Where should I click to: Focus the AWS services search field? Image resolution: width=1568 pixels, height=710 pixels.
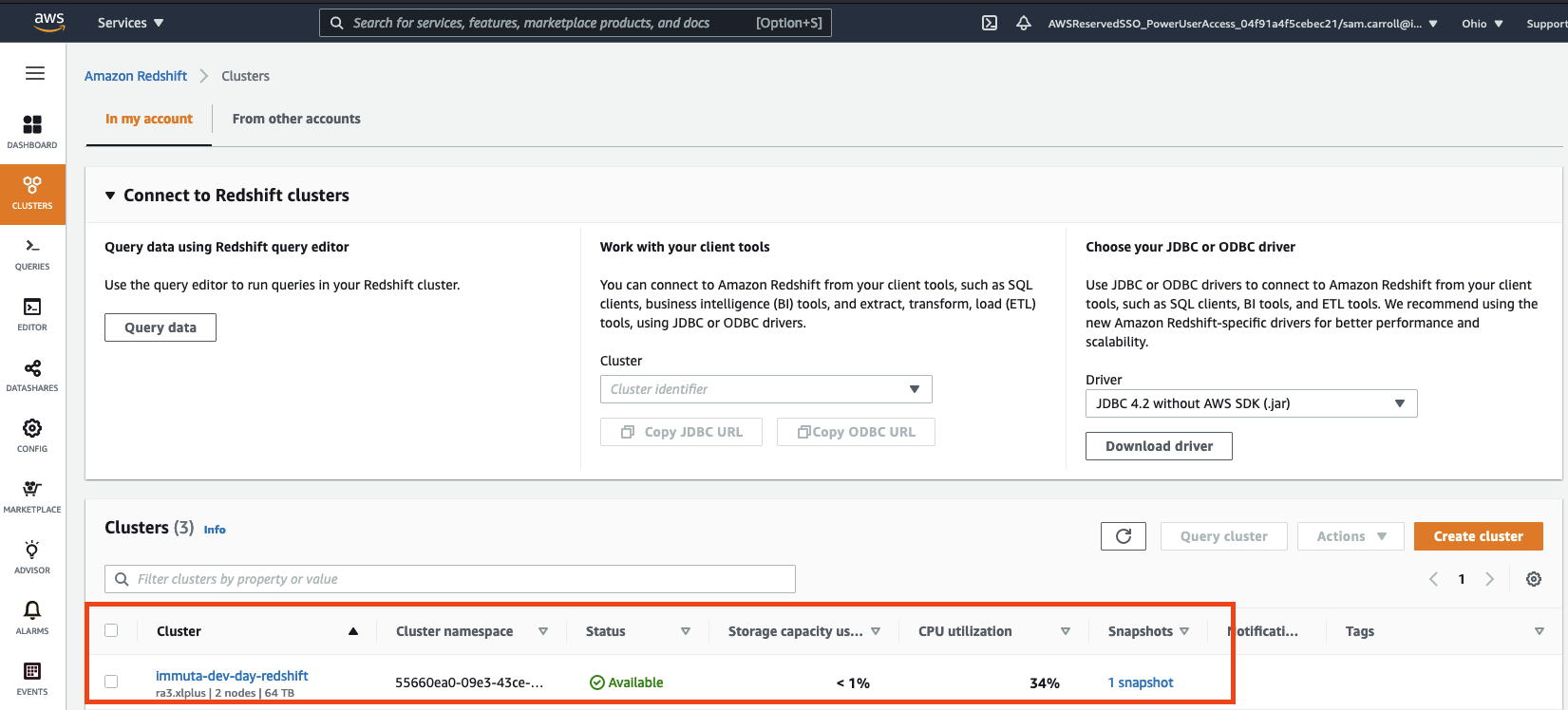pyautogui.click(x=575, y=23)
